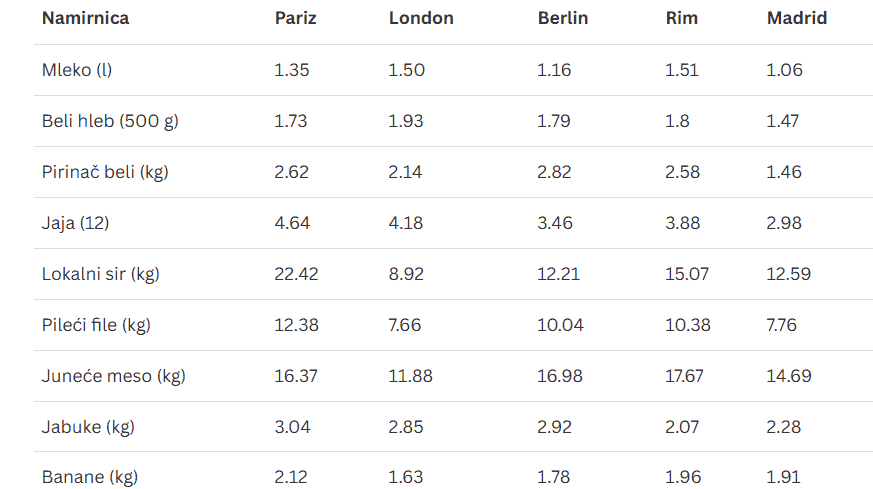
Task: Click Madrid's eggs price 2.98
Action: point(784,223)
